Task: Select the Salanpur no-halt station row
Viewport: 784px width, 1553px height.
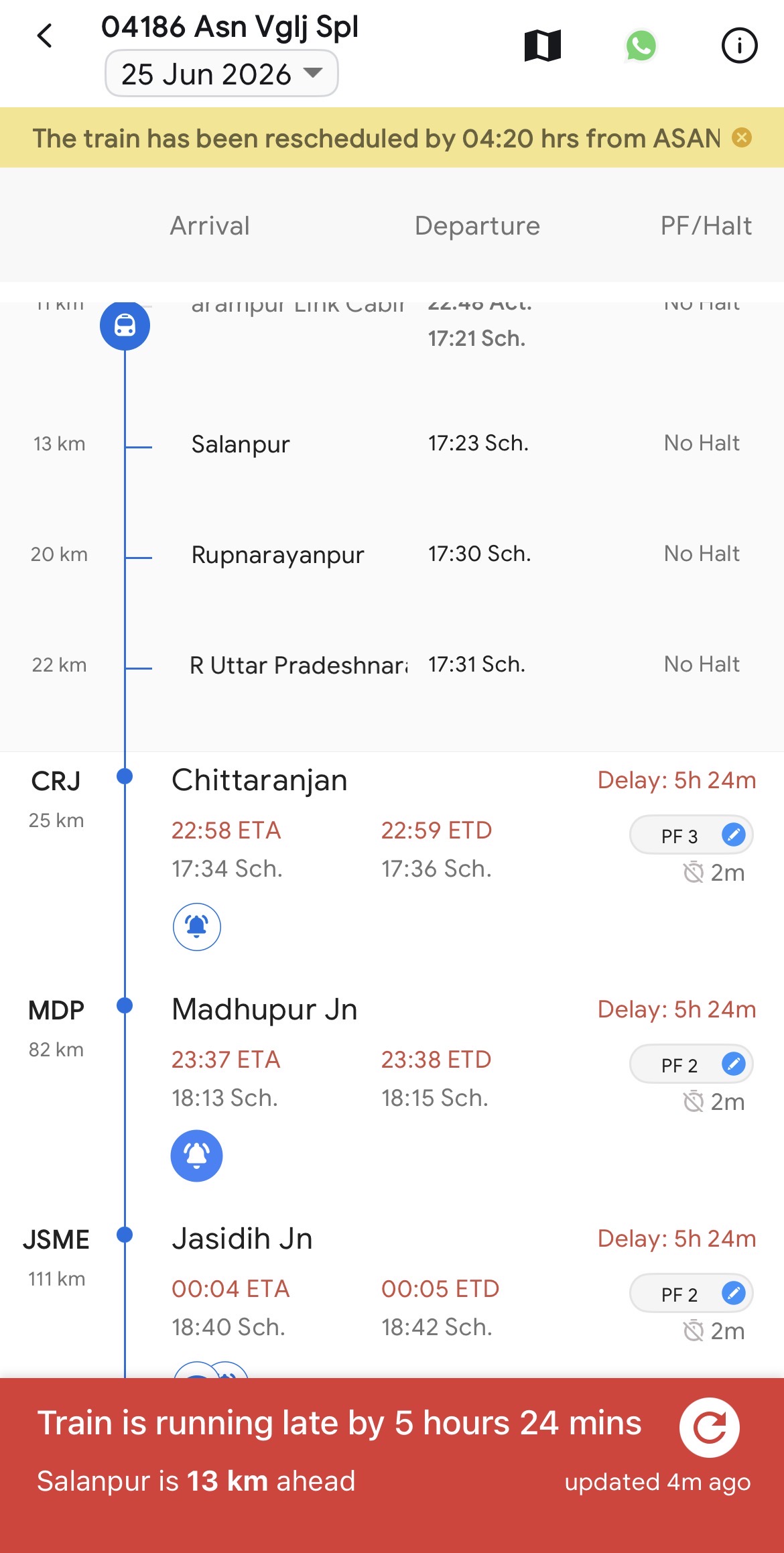Action: tap(392, 444)
